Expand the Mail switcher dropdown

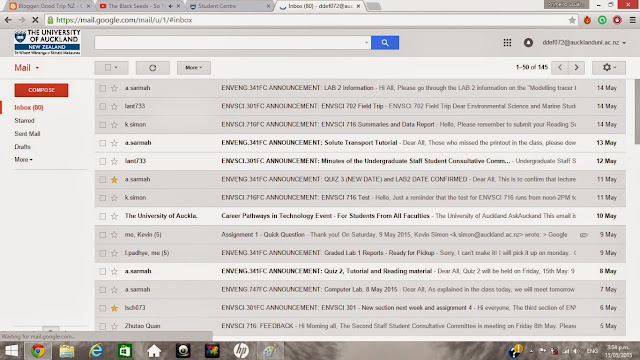27,68
